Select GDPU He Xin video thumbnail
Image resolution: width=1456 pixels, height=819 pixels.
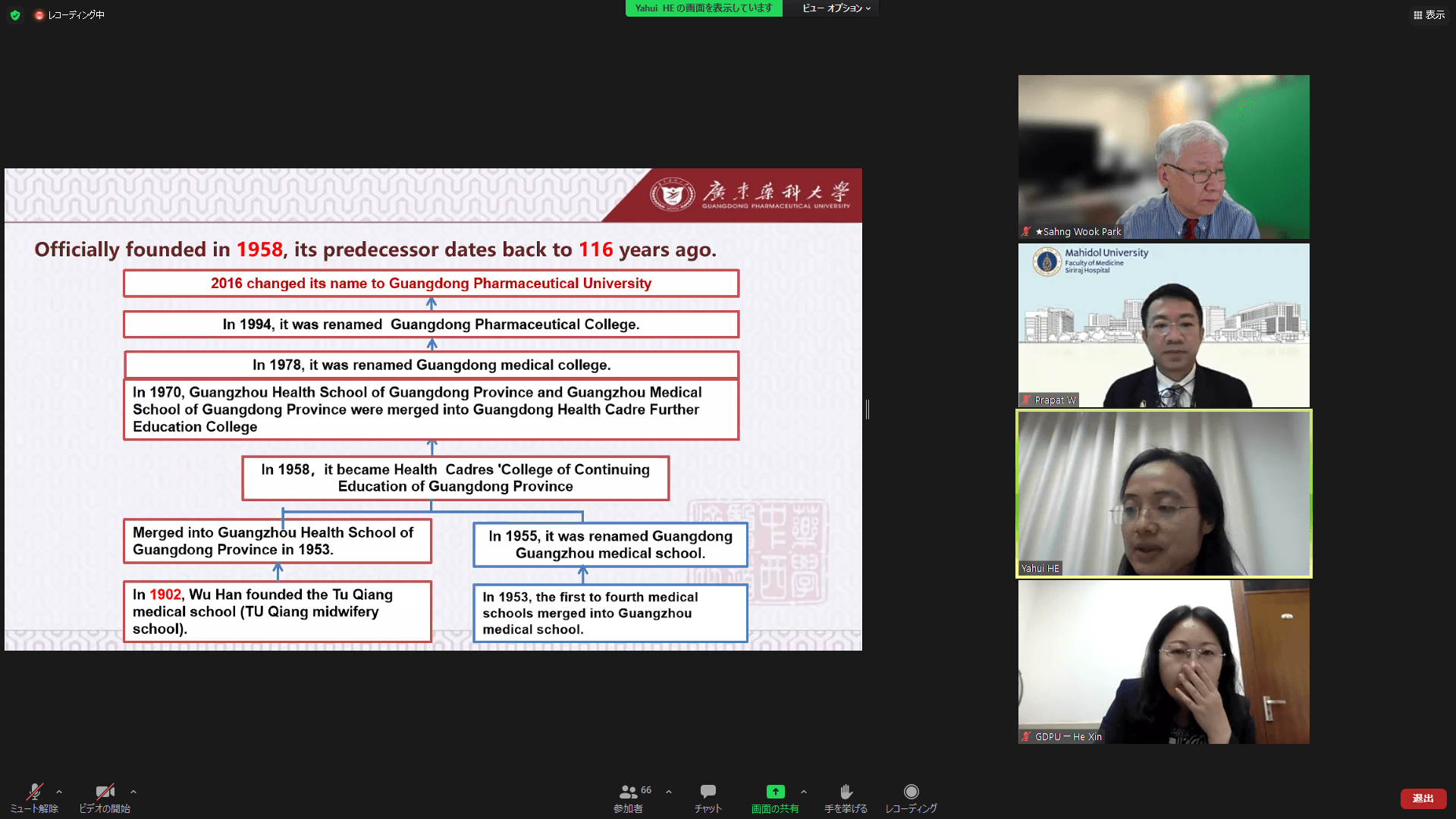click(x=1163, y=662)
